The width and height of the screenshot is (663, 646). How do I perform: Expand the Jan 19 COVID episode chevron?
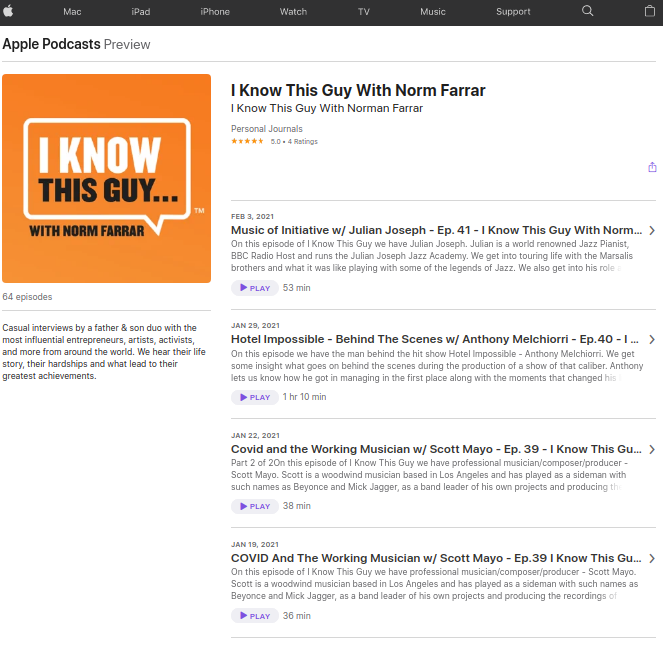coord(652,558)
